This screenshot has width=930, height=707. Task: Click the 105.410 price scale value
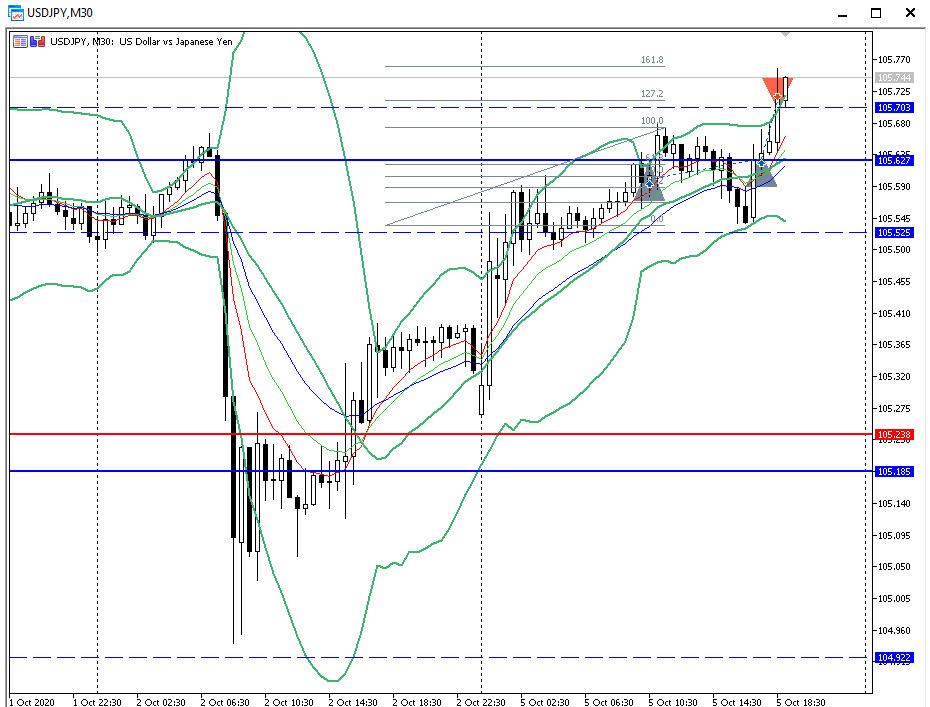[894, 313]
